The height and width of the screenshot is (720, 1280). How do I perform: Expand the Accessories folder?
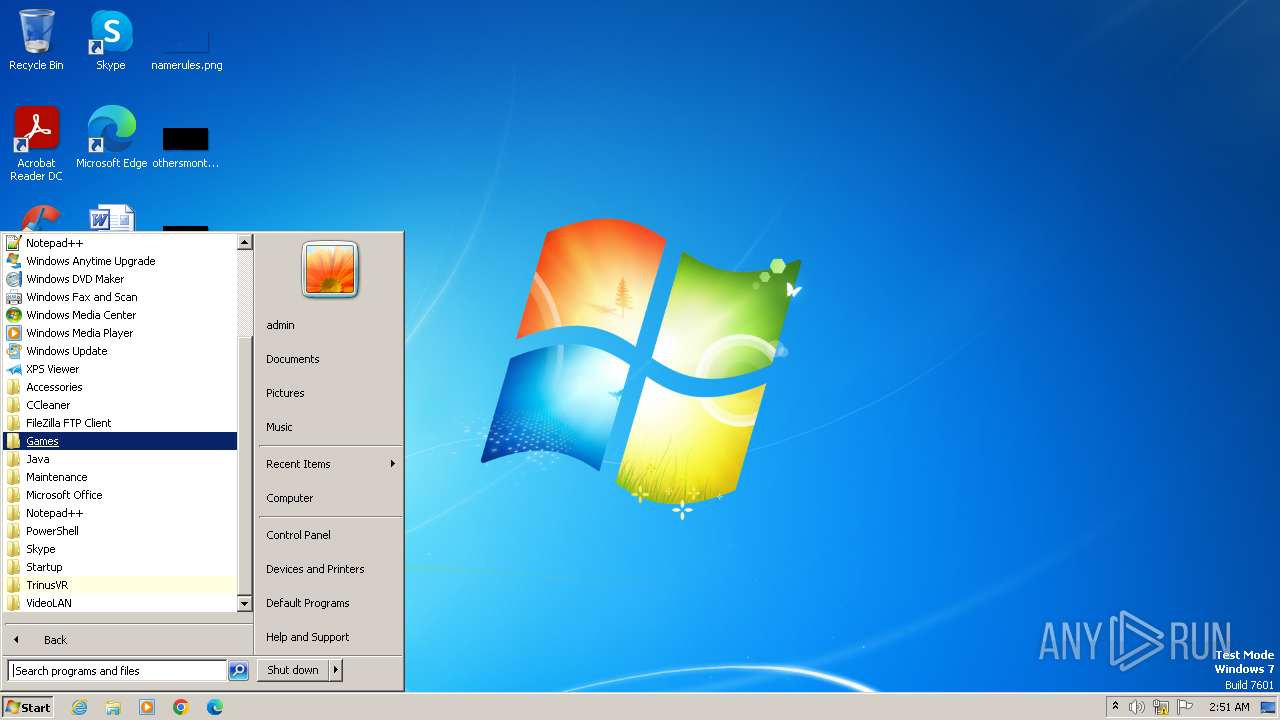coord(120,387)
